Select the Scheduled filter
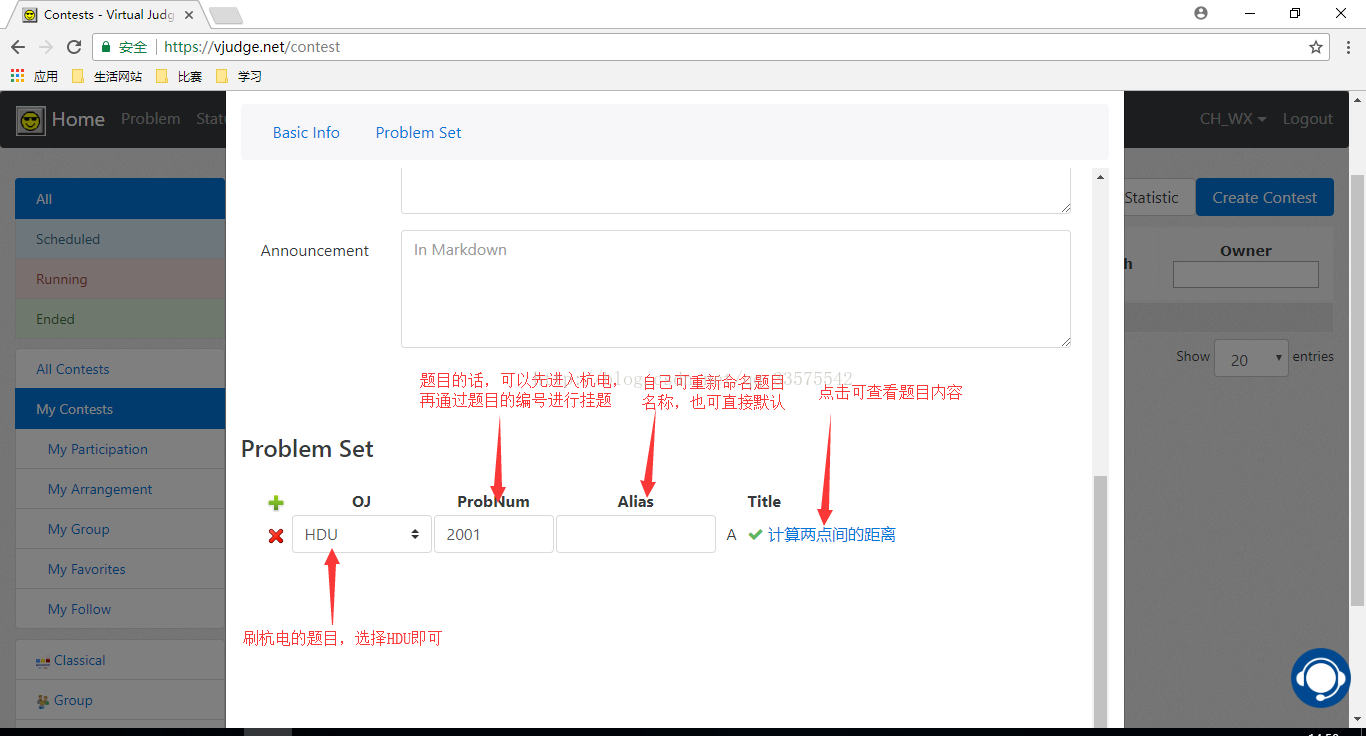1366x736 pixels. coord(120,239)
